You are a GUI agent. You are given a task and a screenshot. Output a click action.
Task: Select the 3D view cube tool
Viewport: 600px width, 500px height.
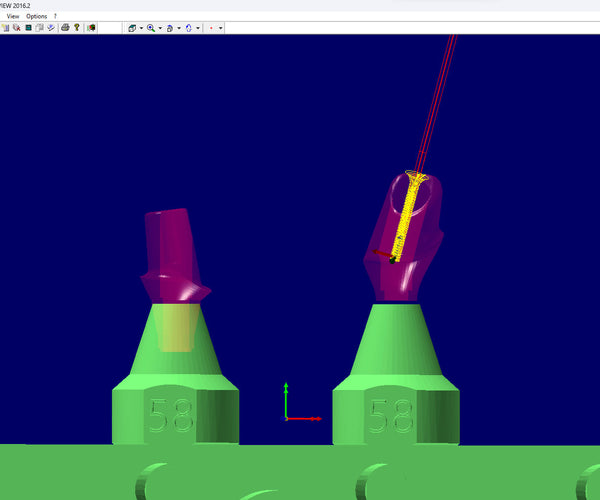pyautogui.click(x=132, y=28)
